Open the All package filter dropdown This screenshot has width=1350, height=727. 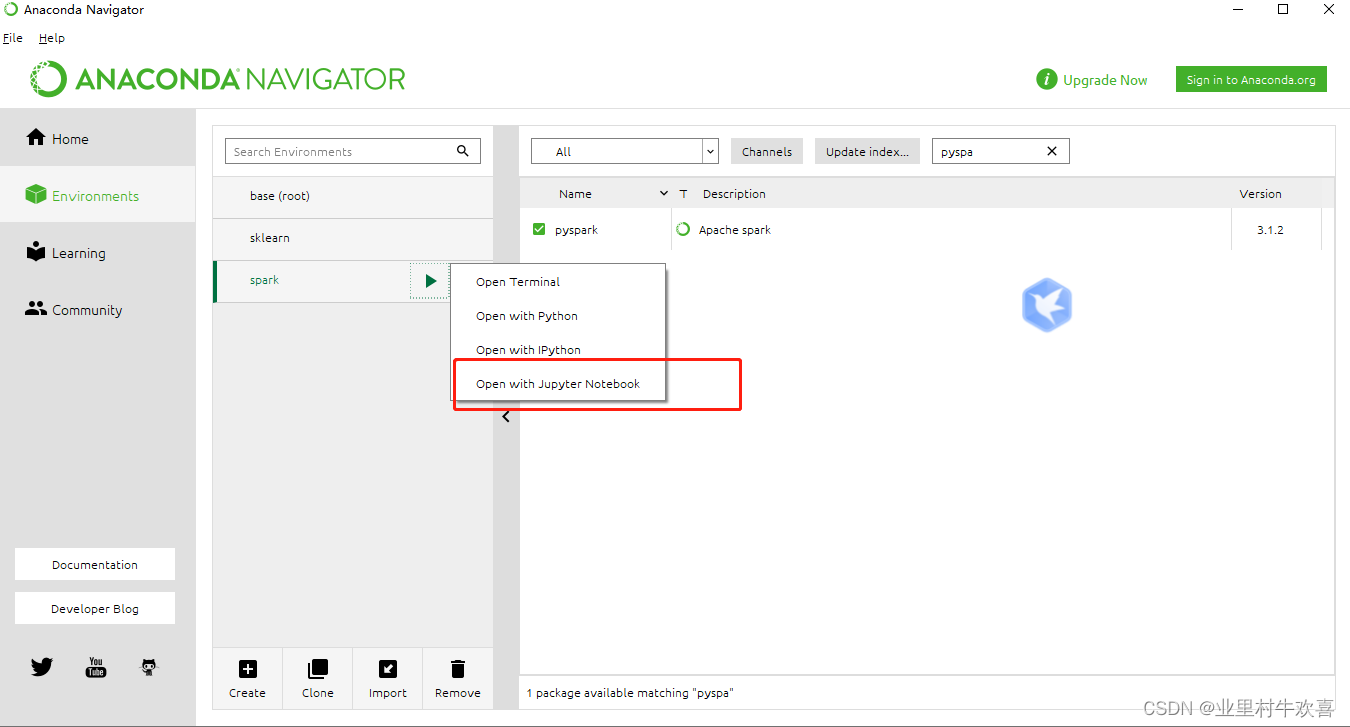[625, 151]
